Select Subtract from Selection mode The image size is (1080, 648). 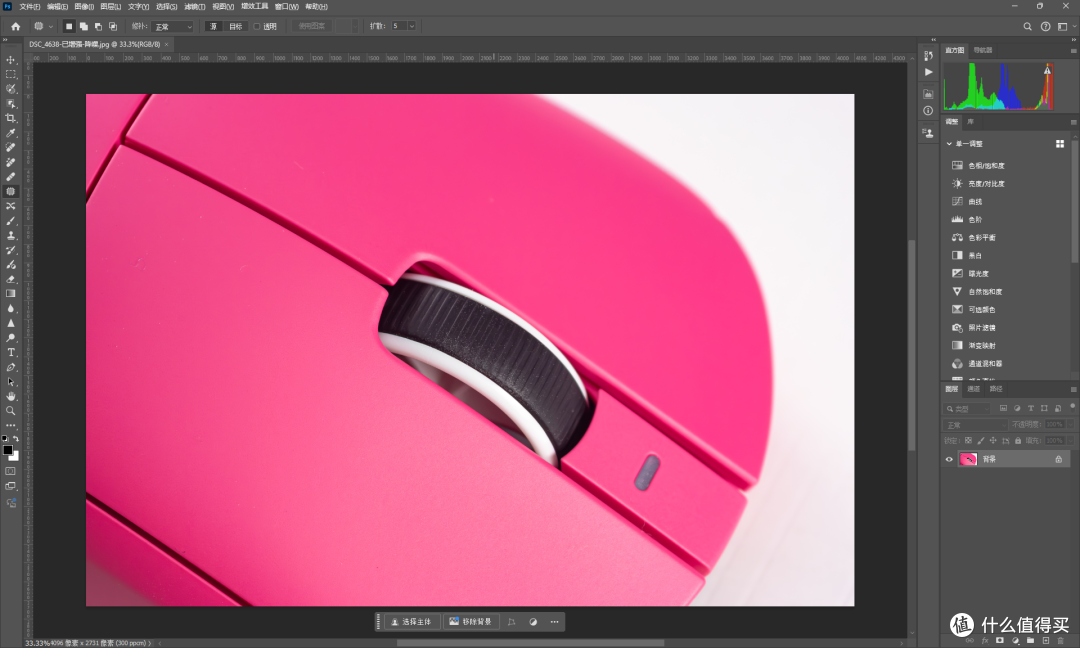pyautogui.click(x=98, y=26)
